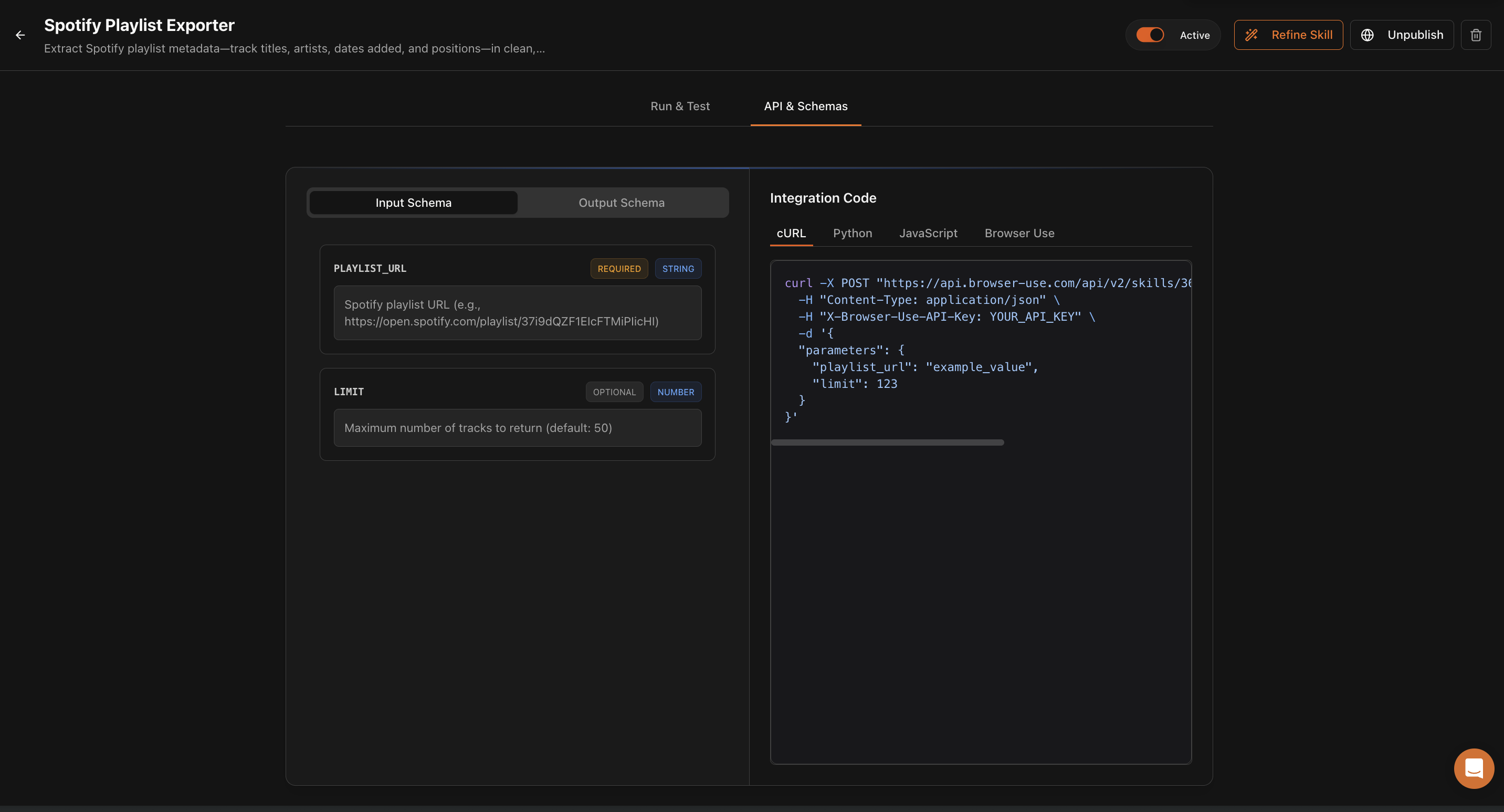The image size is (1504, 812).
Task: Navigate back with the arrow icon
Action: (21, 35)
